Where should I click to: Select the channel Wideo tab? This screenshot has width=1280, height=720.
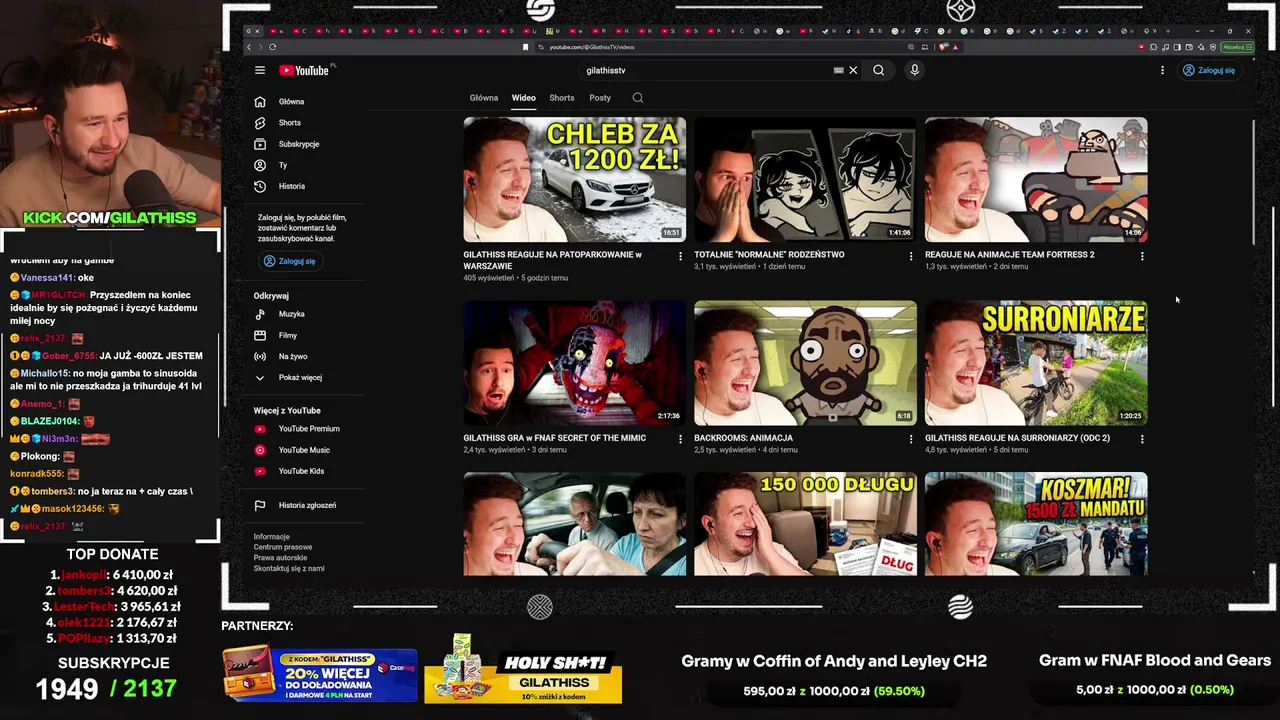click(x=524, y=98)
